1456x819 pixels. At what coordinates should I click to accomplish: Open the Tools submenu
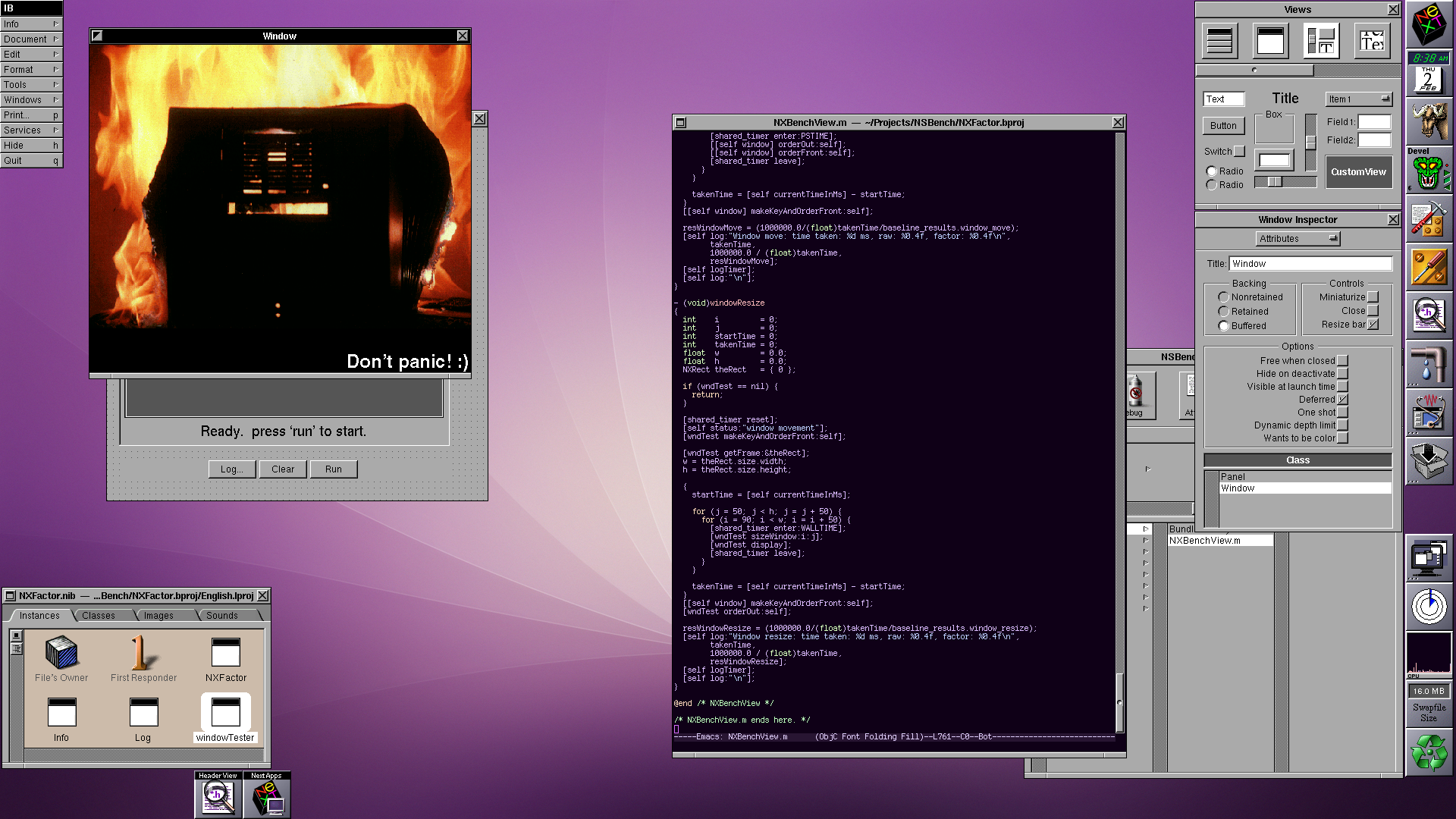(31, 85)
